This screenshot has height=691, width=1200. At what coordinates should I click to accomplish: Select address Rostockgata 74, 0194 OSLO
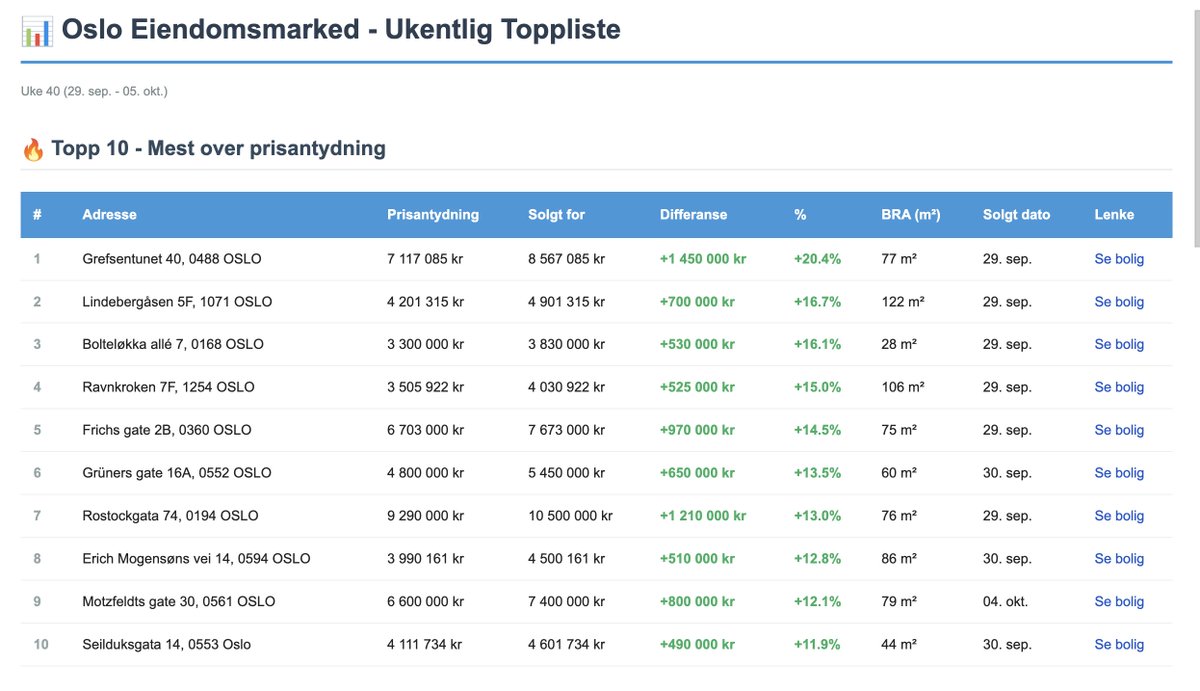pos(170,516)
